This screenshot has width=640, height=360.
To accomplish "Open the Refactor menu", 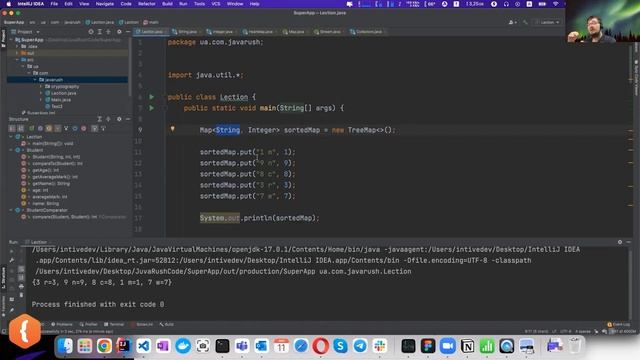I will point(147,4).
